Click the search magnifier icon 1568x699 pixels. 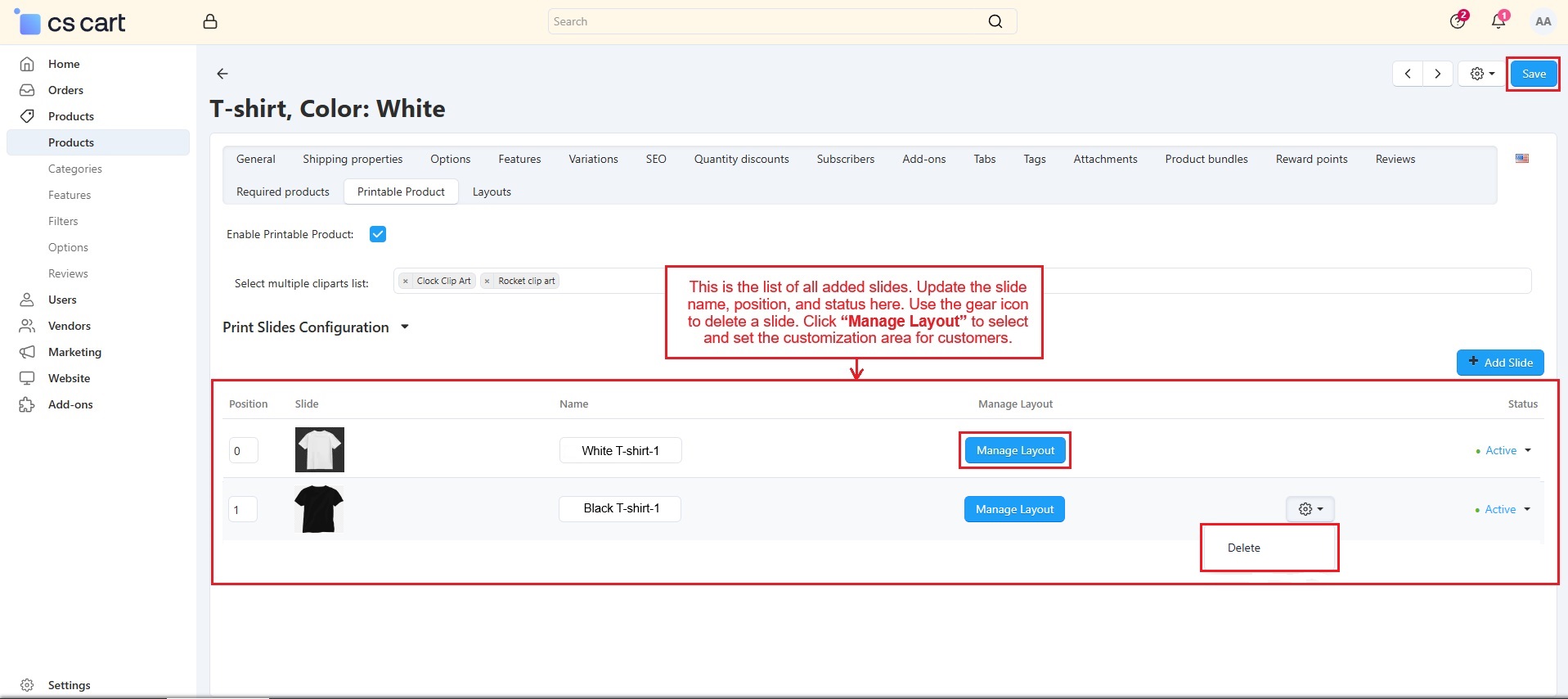tap(995, 21)
